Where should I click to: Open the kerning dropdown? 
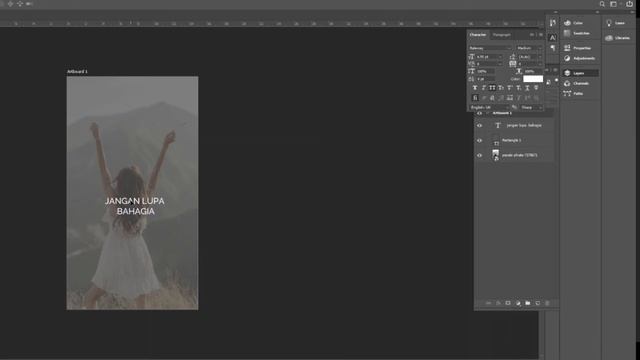(x=489, y=64)
